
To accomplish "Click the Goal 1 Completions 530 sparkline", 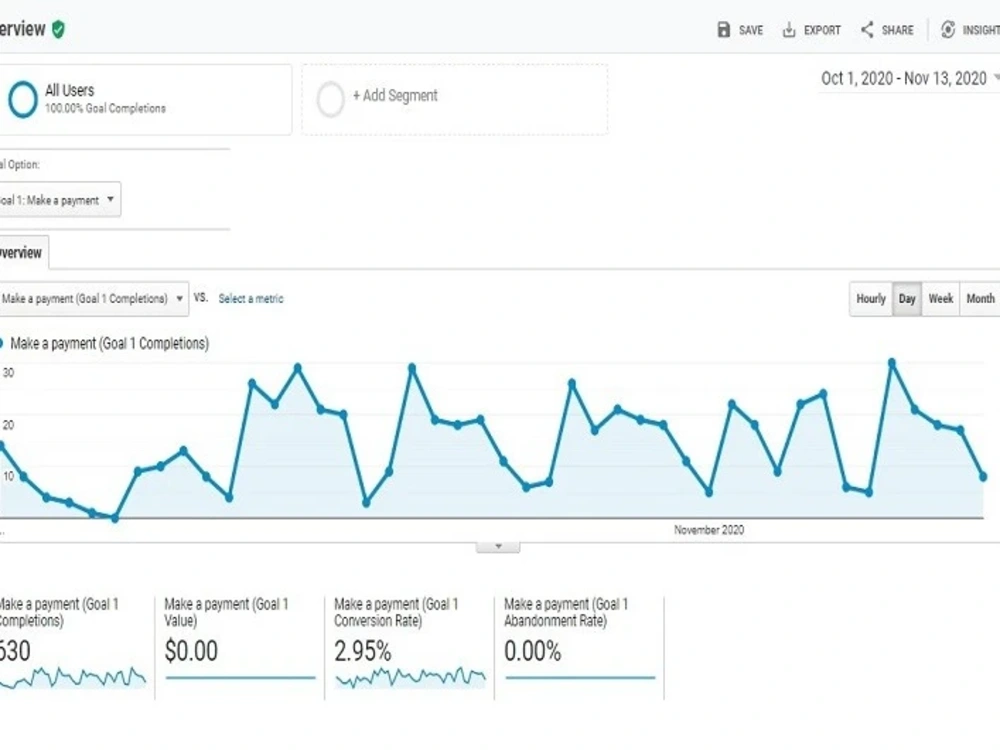I will pyautogui.click(x=73, y=677).
